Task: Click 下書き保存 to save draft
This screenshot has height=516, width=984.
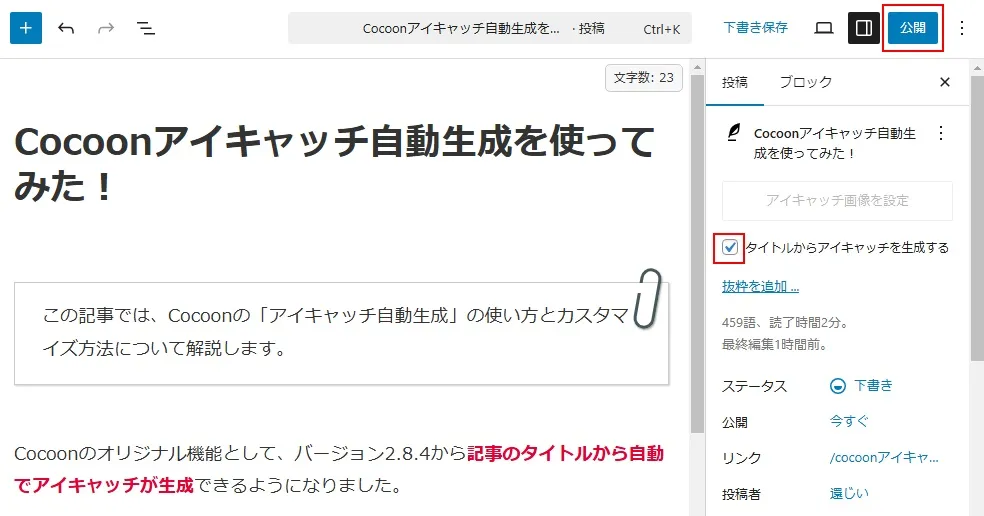Action: [x=755, y=28]
